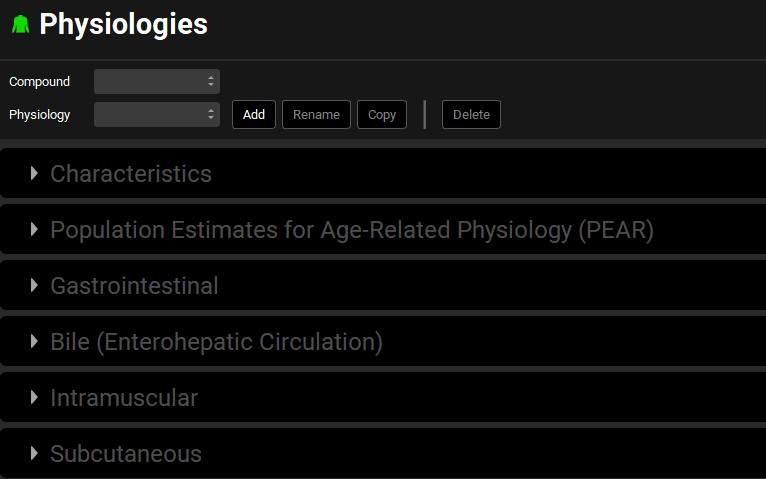Screen dimensions: 766x479
Task: Click the Copy physiology button
Action: tap(382, 114)
